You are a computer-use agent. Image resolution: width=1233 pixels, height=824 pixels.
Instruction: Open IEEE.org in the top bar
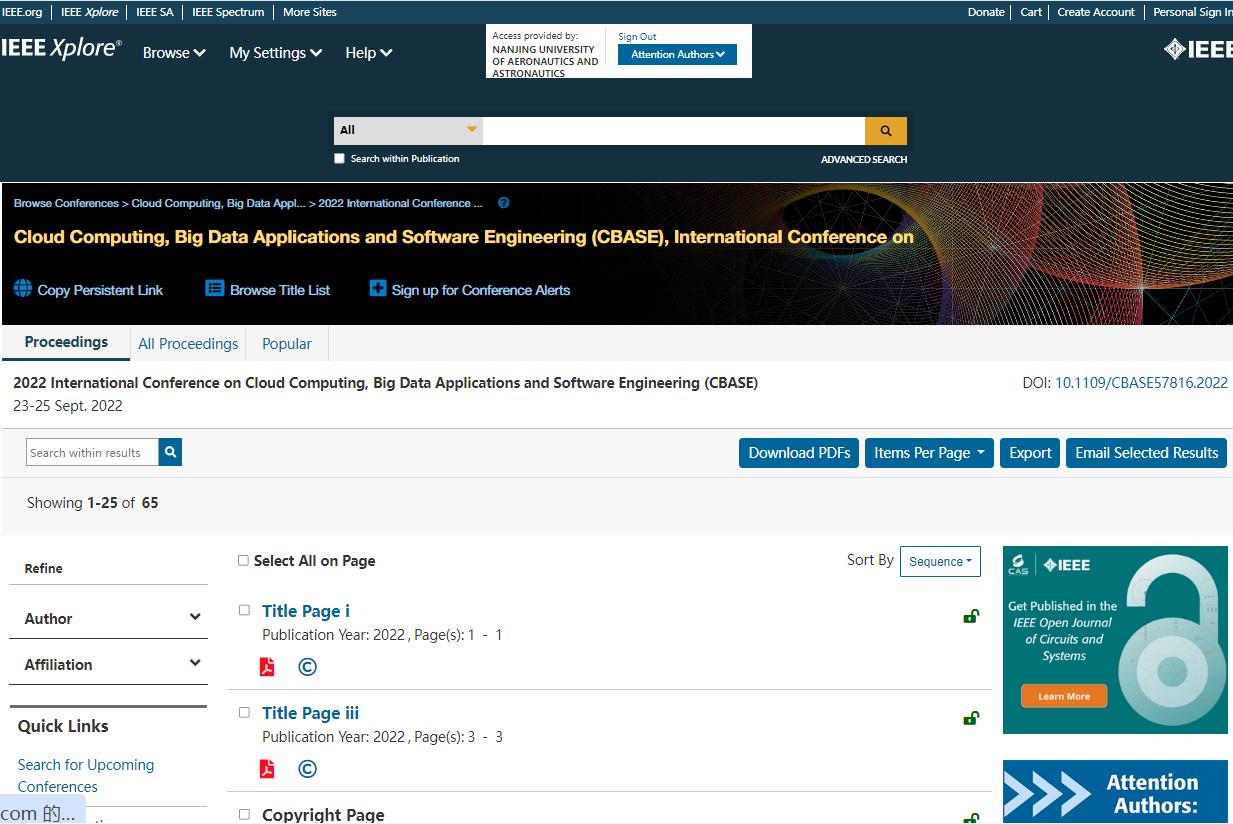[x=23, y=12]
